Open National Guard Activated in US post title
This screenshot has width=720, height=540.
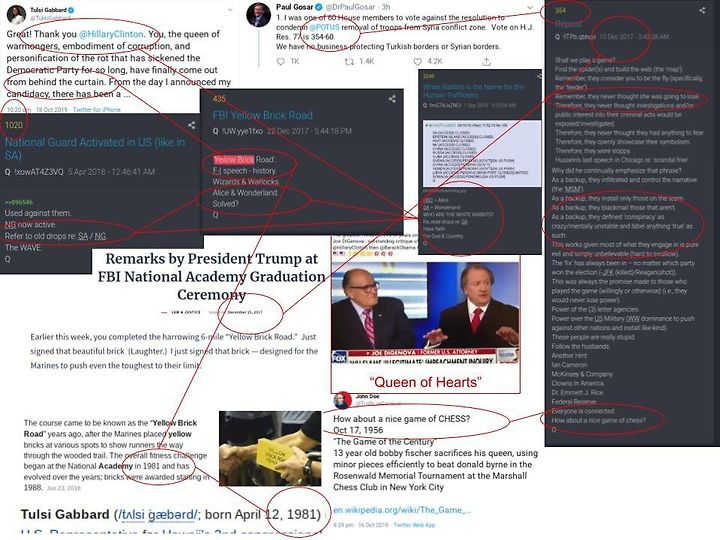coord(95,148)
